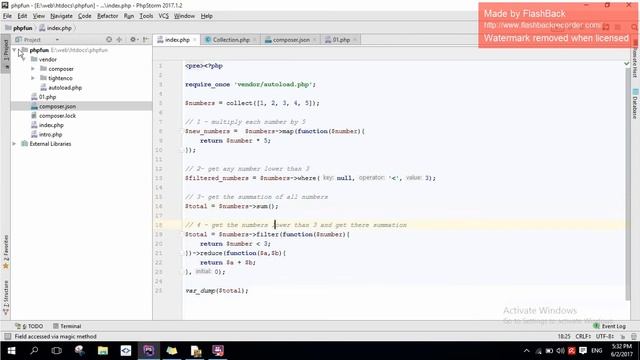Open Task View on taskbar

click(x=57, y=351)
